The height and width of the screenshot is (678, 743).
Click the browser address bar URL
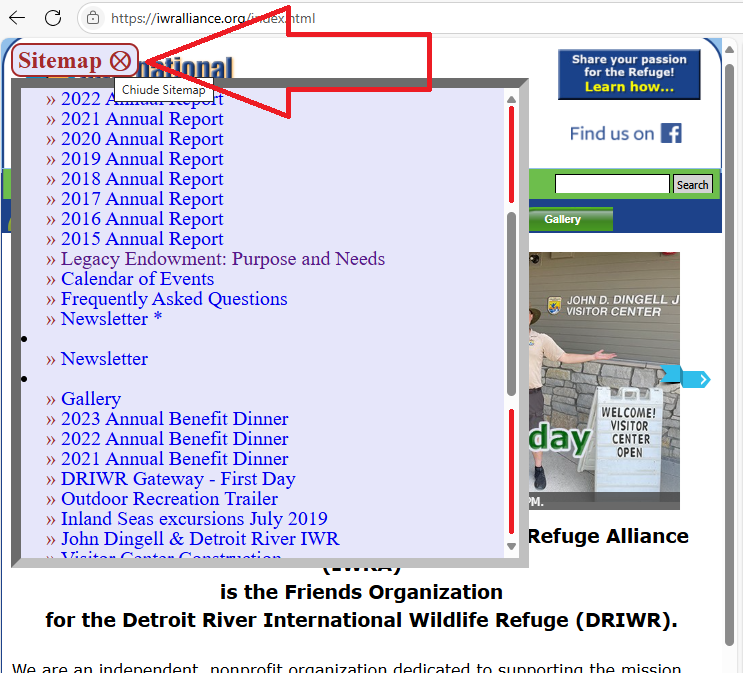(213, 18)
